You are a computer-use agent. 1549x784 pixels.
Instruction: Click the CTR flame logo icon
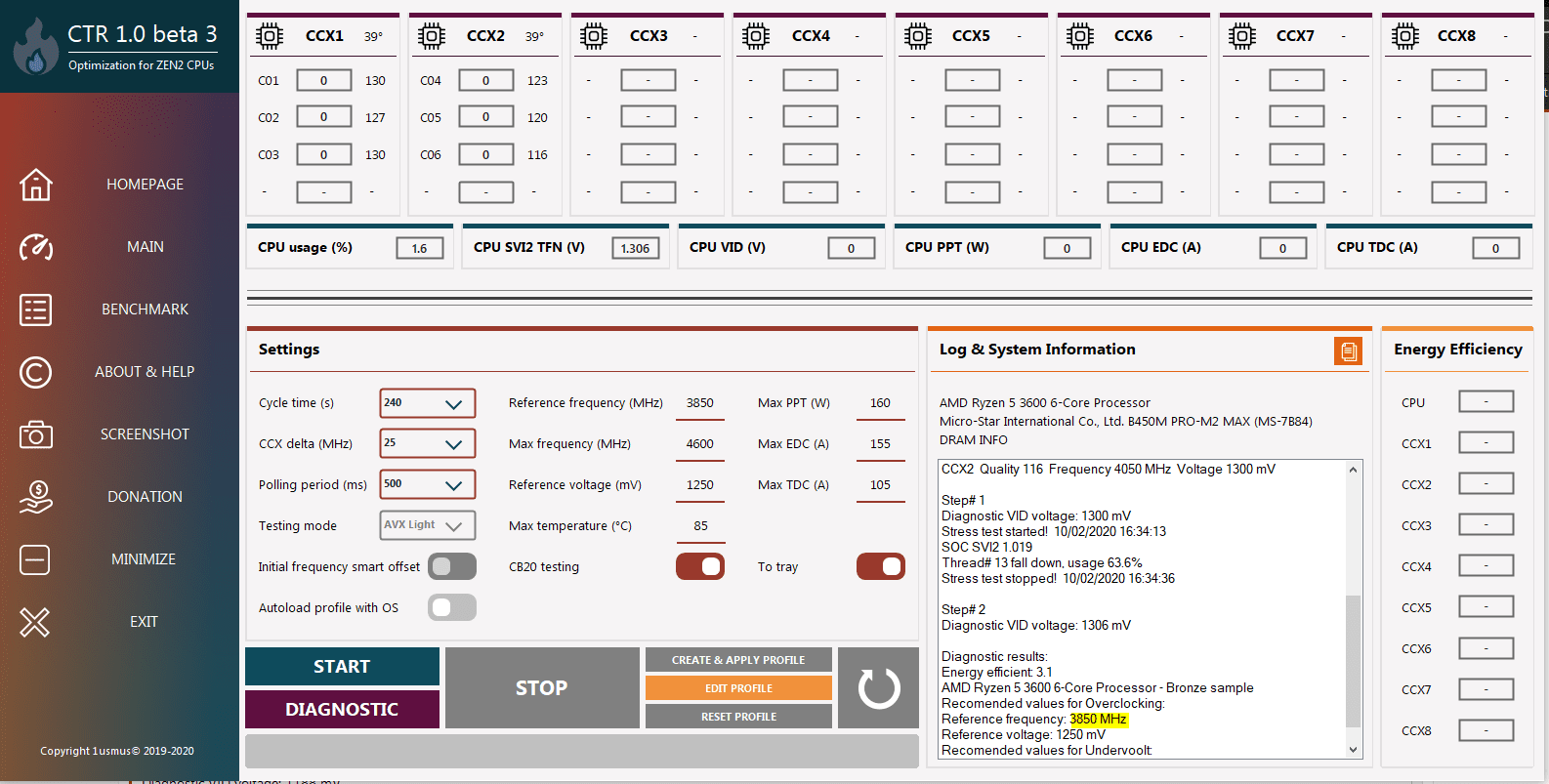[x=36, y=46]
